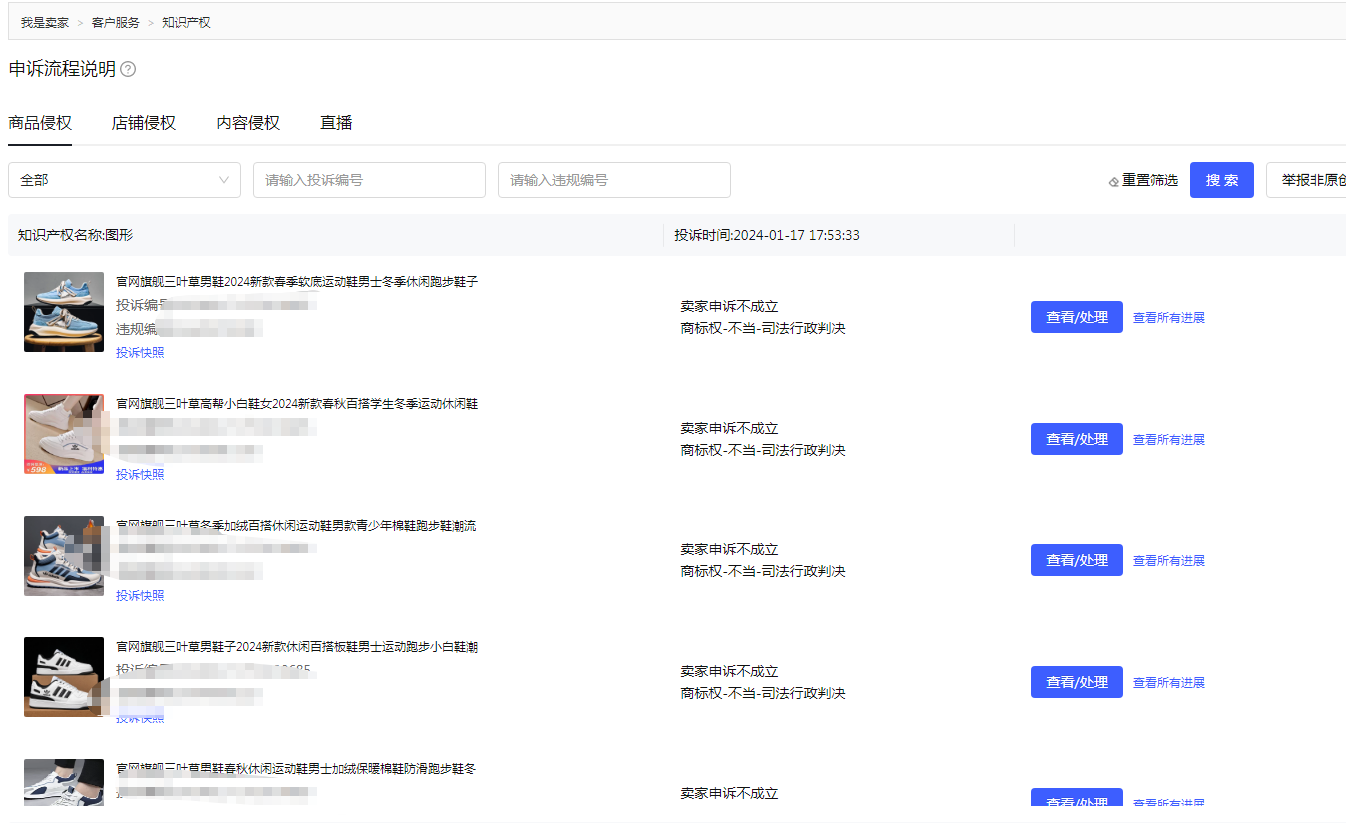Click product title containing 休闲百搭板鞋男士运动跑步小白鞋潮

tap(297, 647)
